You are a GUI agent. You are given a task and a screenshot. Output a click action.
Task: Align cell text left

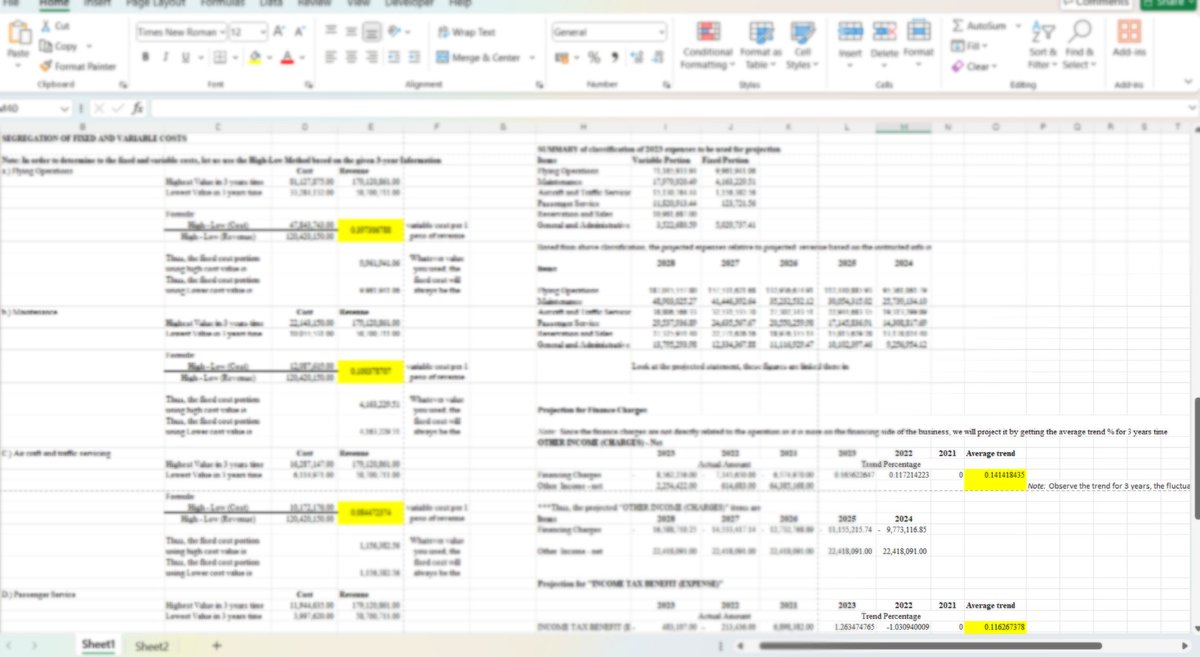[x=329, y=57]
